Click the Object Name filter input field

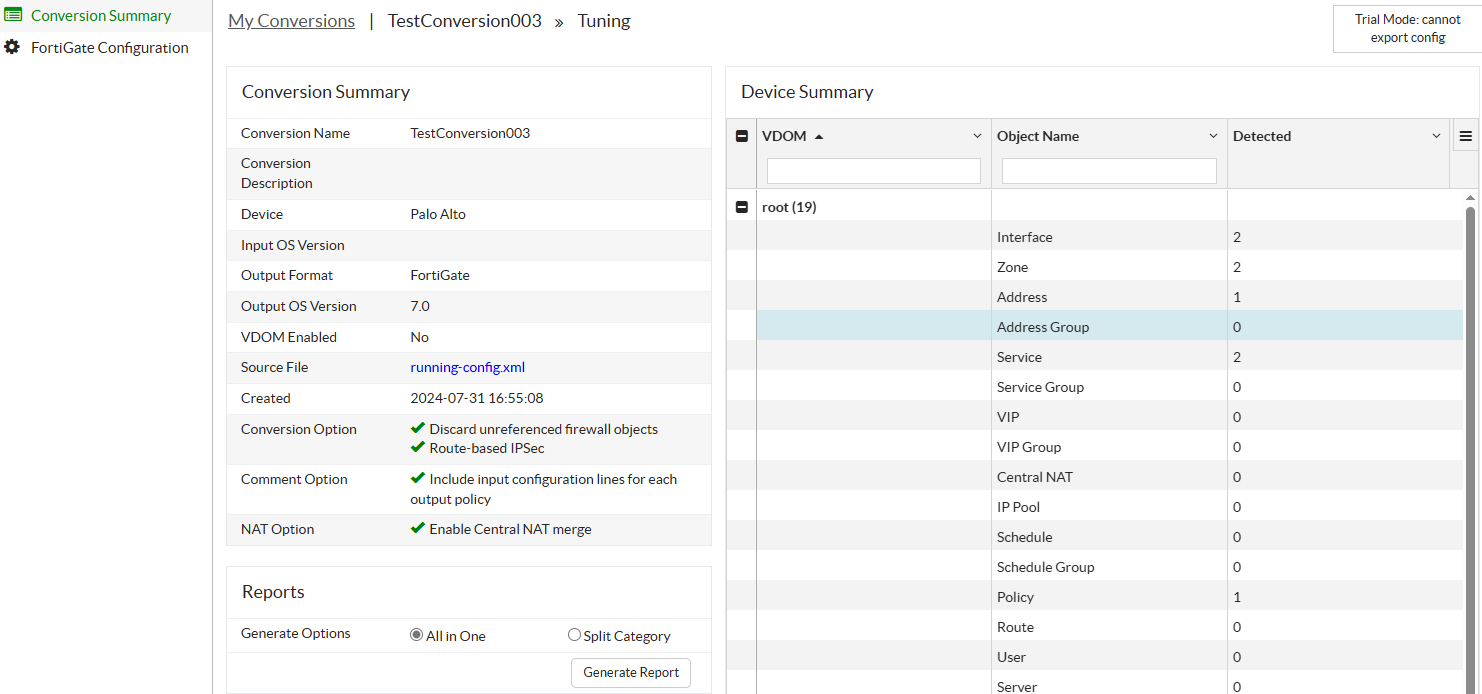click(x=1109, y=171)
